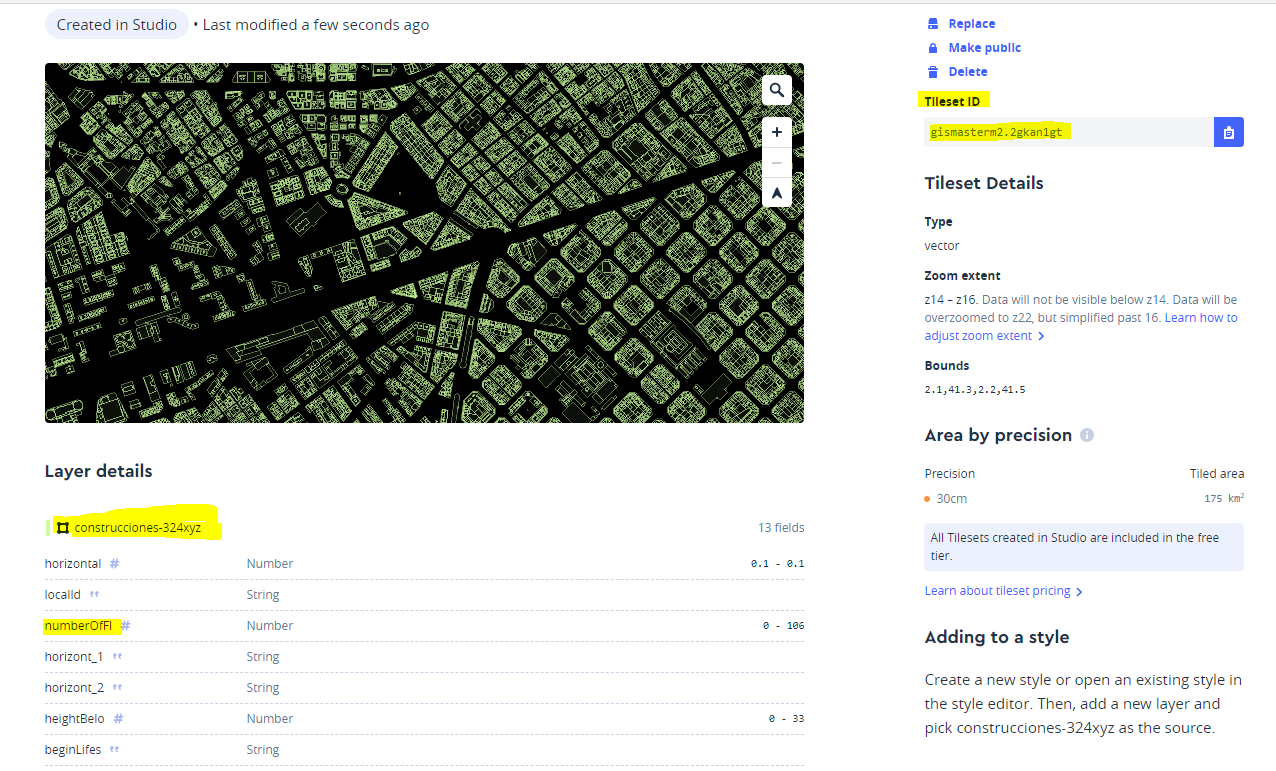The height and width of the screenshot is (771, 1276).
Task: Click the Created in Studio badge
Action: (x=117, y=25)
